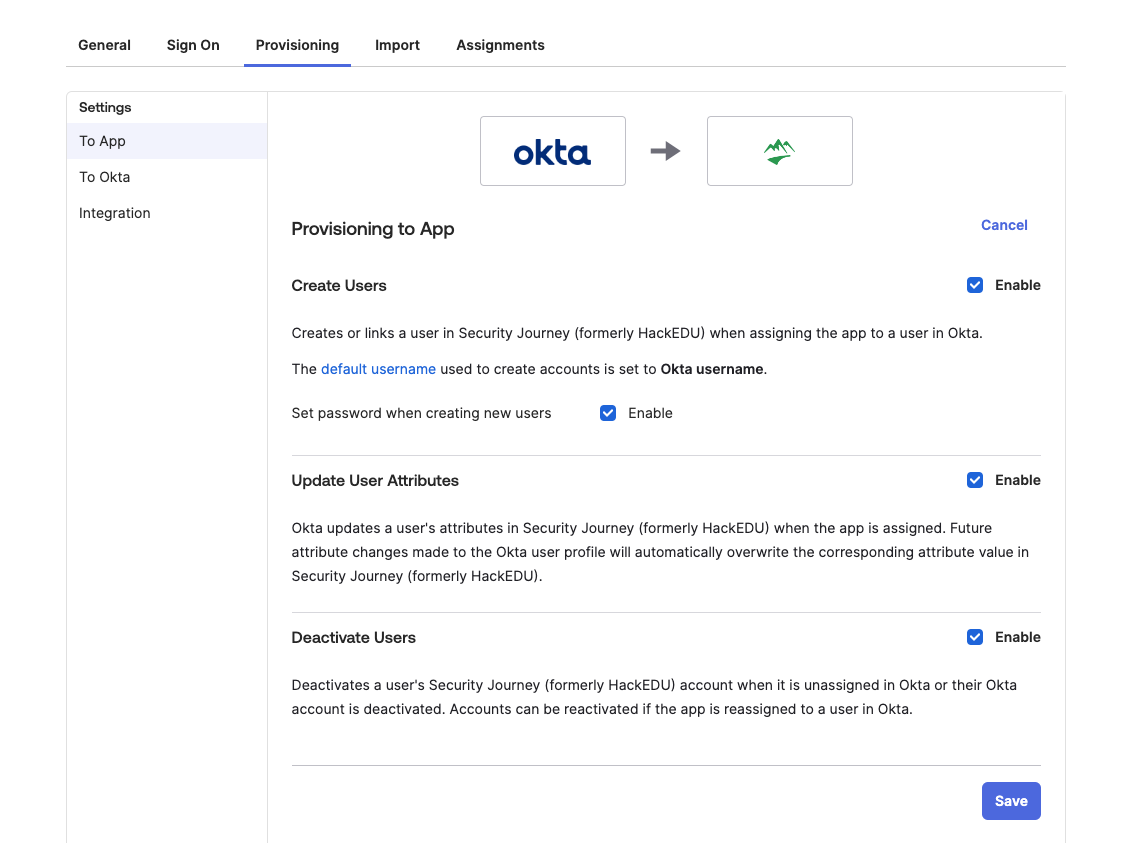The image size is (1128, 843).
Task: Uncheck Set password when creating new users
Action: tap(608, 413)
